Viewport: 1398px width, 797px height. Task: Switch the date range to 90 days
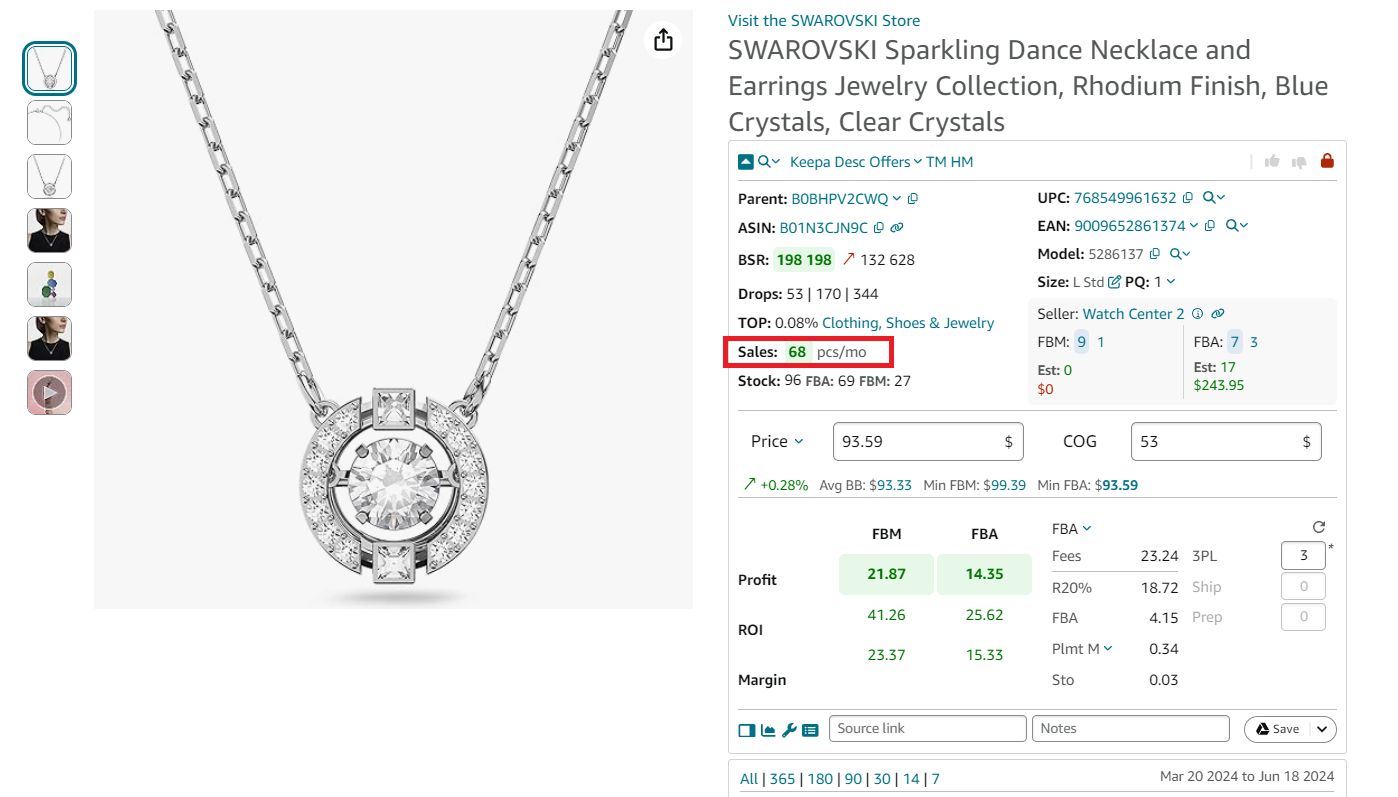(853, 778)
